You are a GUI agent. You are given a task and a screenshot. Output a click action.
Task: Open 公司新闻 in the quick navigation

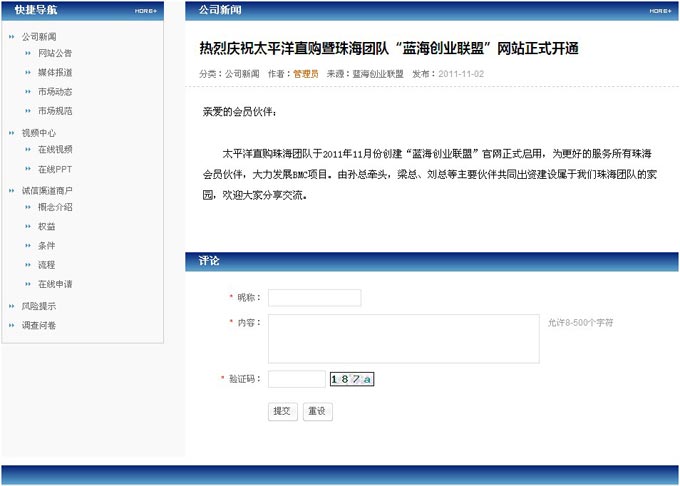(39, 37)
